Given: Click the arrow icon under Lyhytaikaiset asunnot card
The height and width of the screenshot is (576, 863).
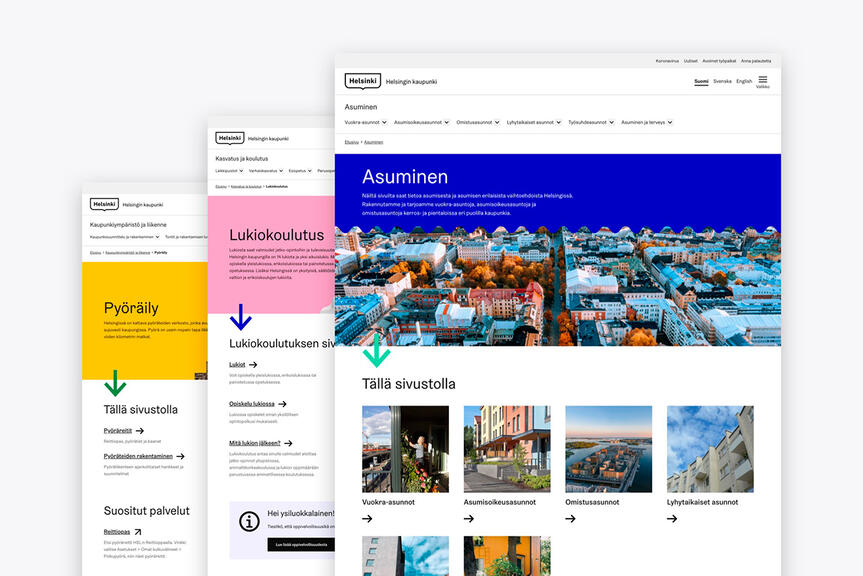Looking at the screenshot, I should (x=672, y=519).
